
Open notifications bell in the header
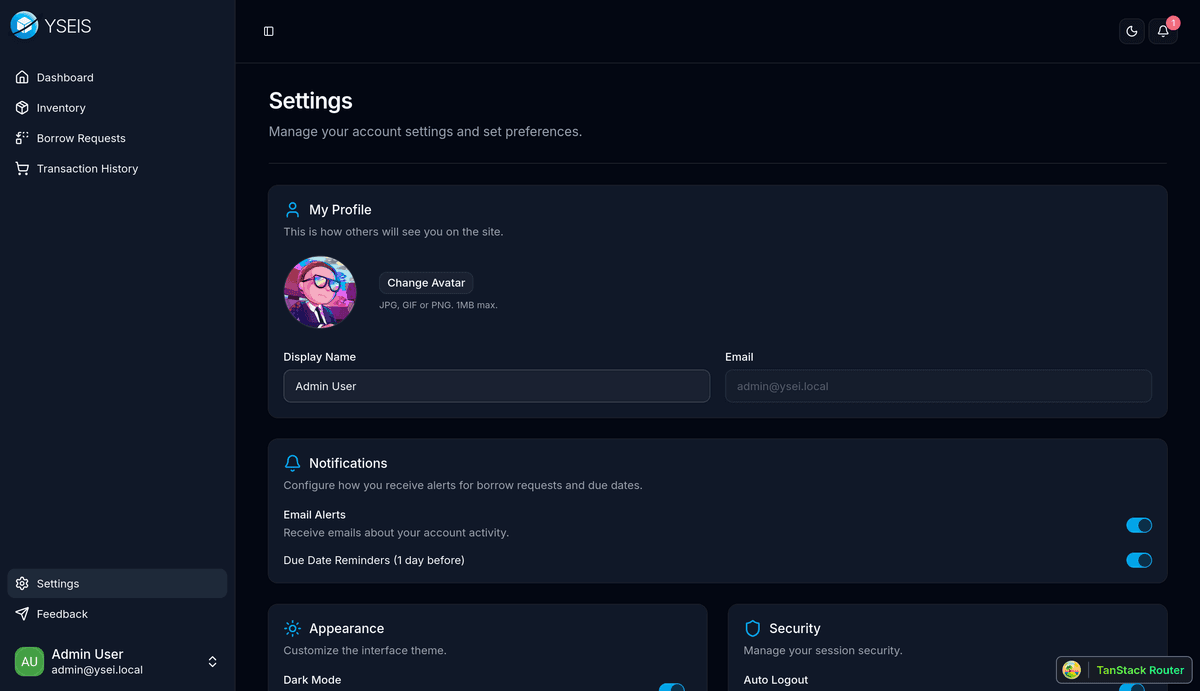[1163, 31]
